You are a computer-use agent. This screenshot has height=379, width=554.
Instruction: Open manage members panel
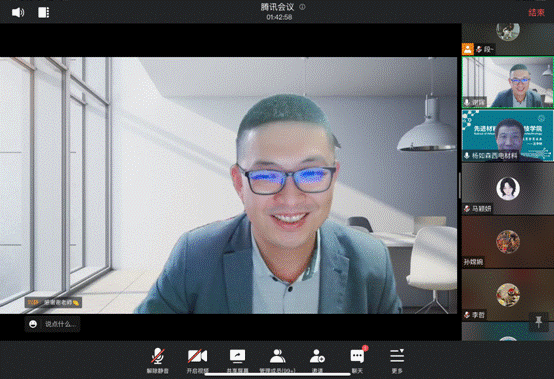(277, 360)
